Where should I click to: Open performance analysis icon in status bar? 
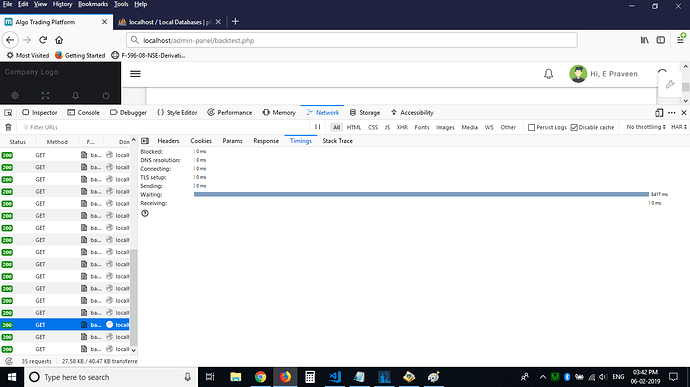pos(9,361)
